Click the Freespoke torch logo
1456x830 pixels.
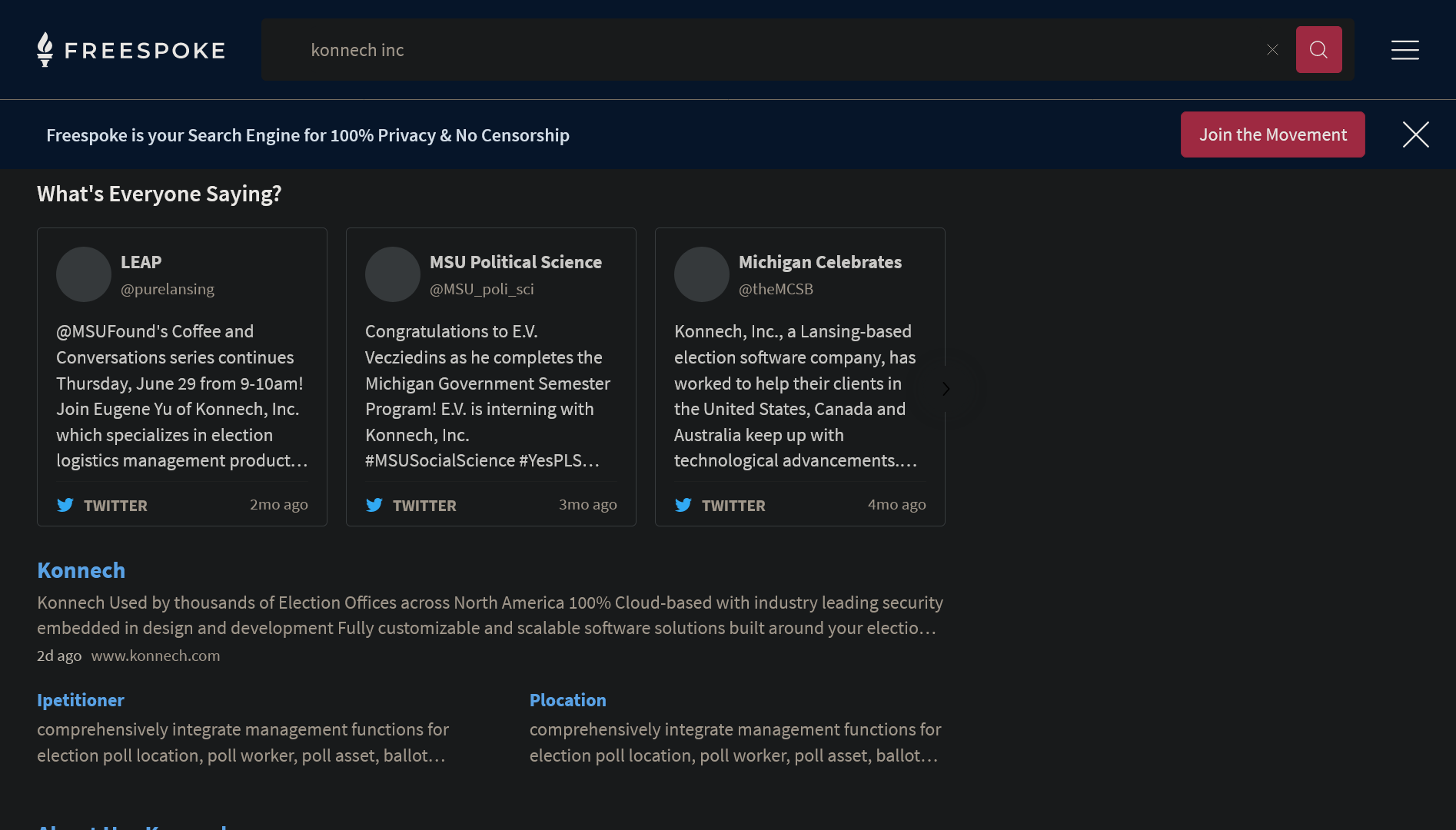pos(45,49)
